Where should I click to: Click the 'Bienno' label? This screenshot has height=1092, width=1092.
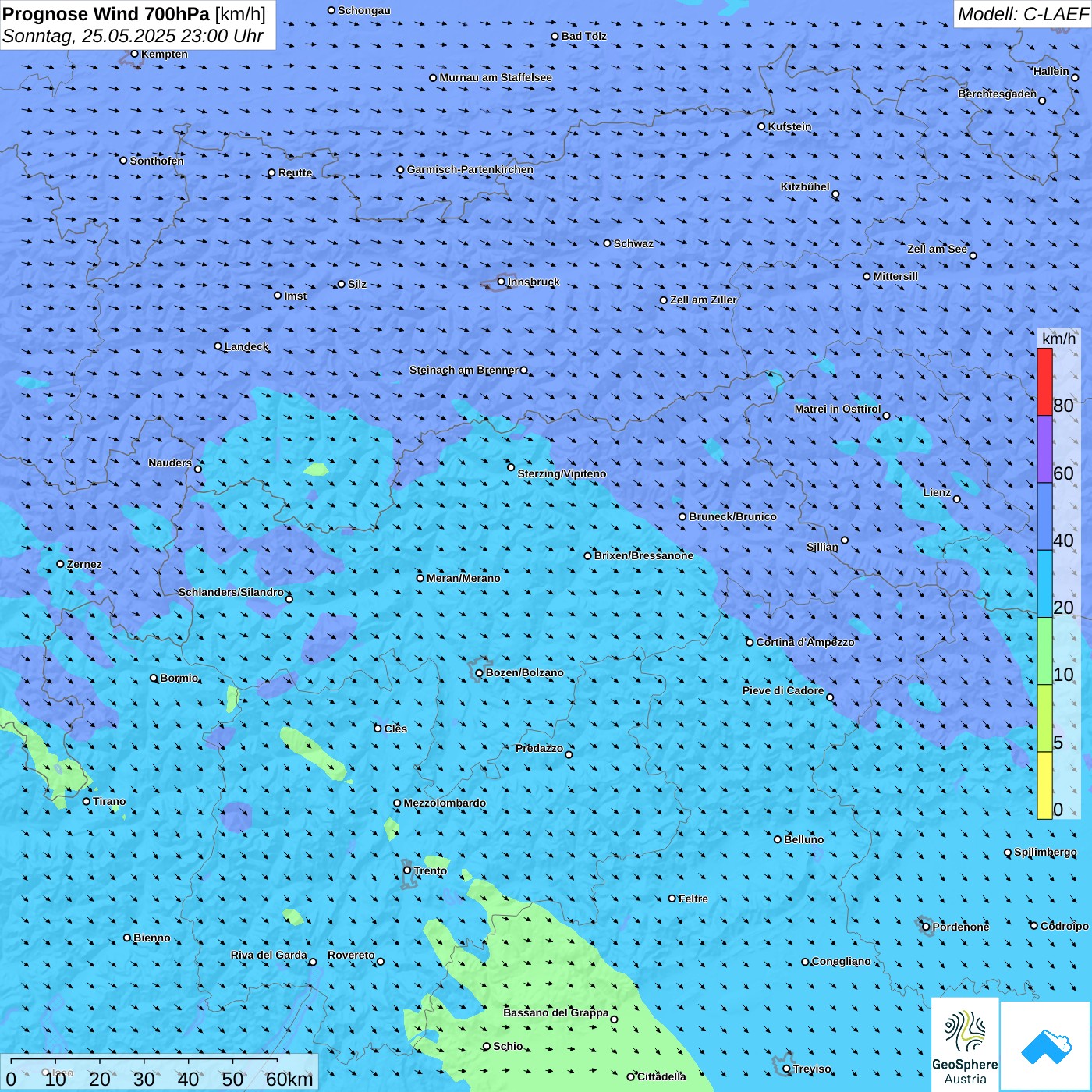click(152, 938)
